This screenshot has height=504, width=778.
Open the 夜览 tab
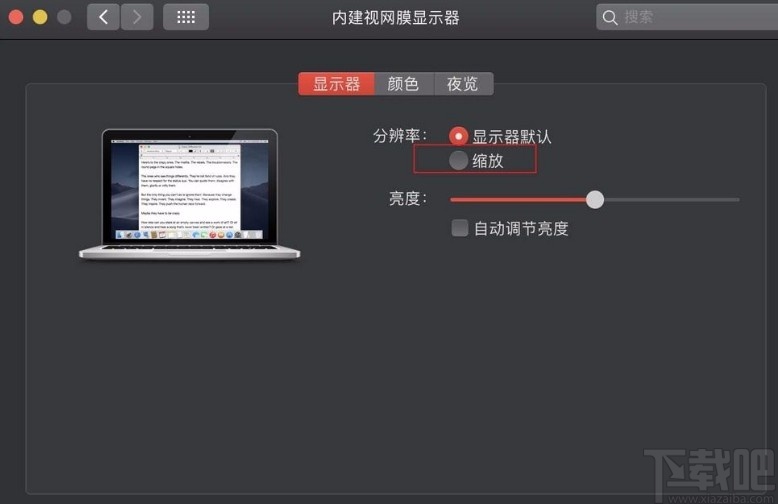[463, 84]
